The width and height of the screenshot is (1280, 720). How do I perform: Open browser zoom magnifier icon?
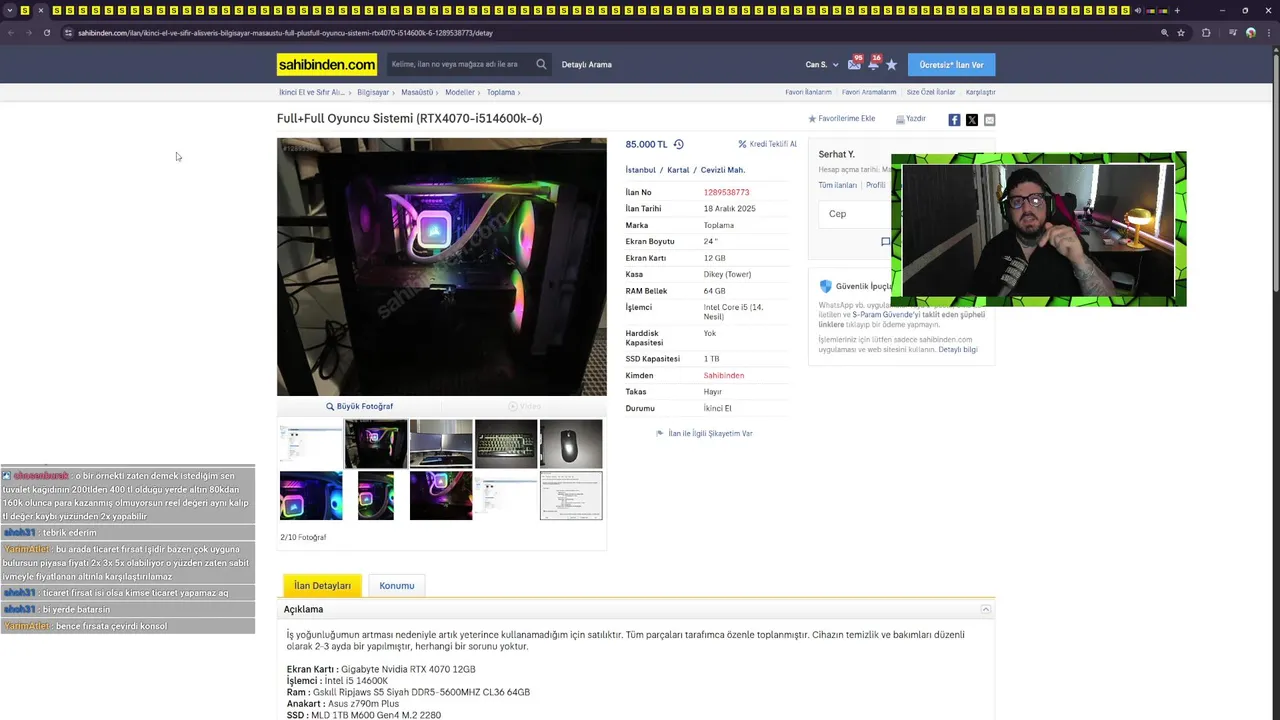tap(1164, 33)
